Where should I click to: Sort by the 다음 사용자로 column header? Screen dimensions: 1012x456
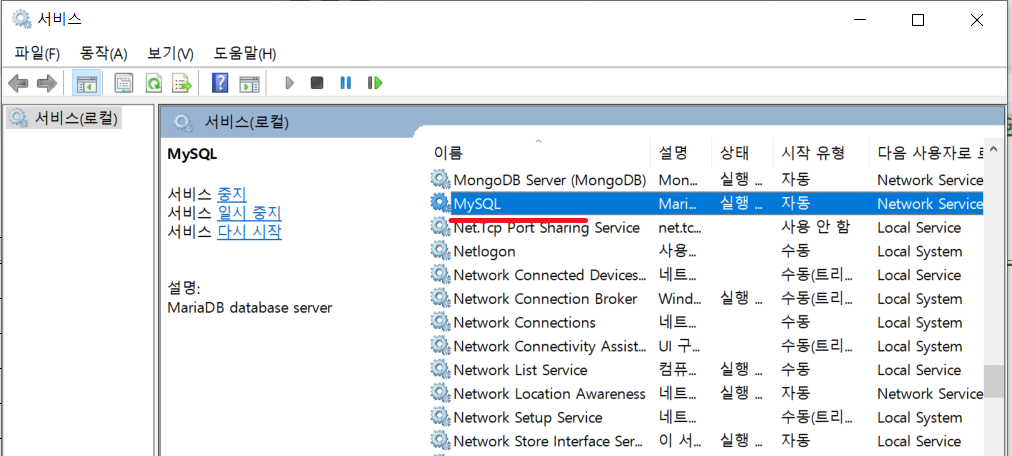tap(927, 153)
